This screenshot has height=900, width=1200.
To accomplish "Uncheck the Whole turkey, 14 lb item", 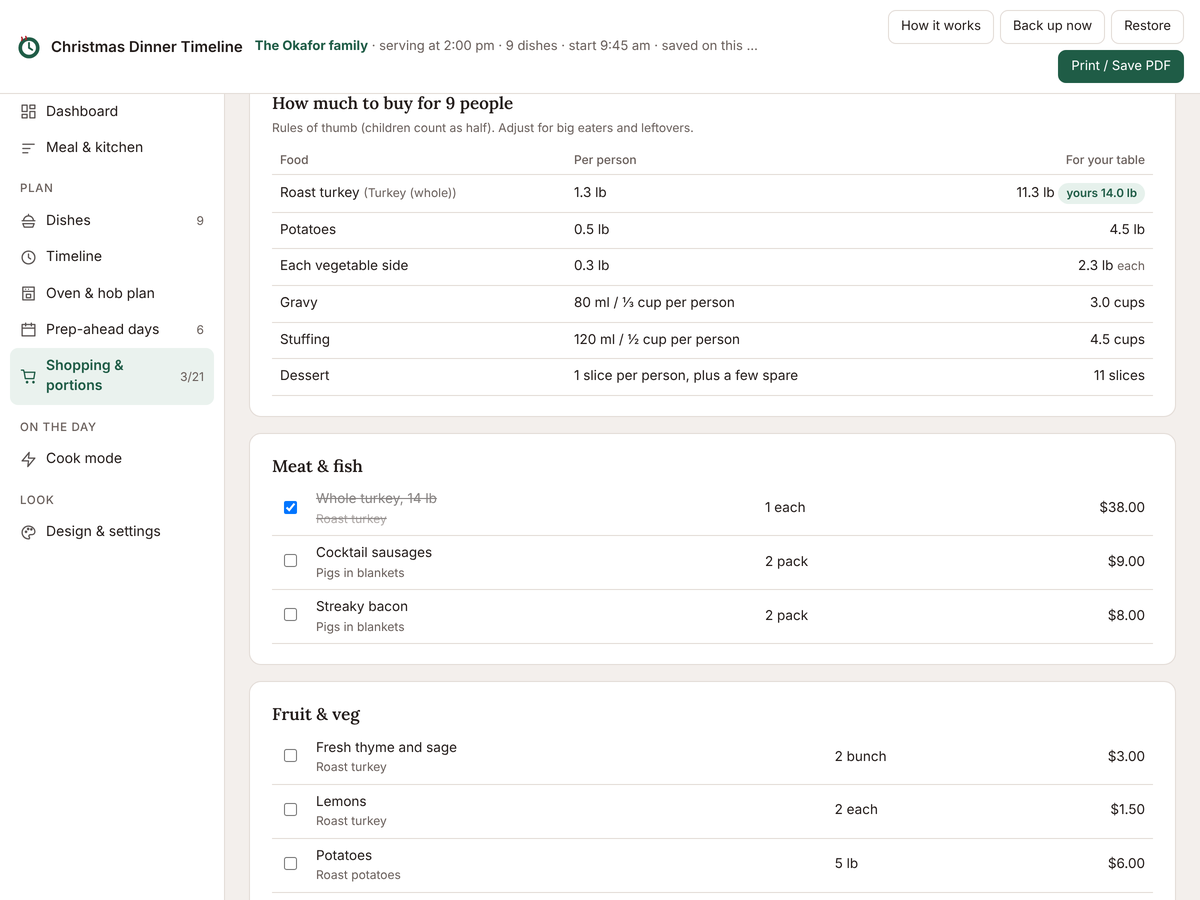I will pos(290,507).
